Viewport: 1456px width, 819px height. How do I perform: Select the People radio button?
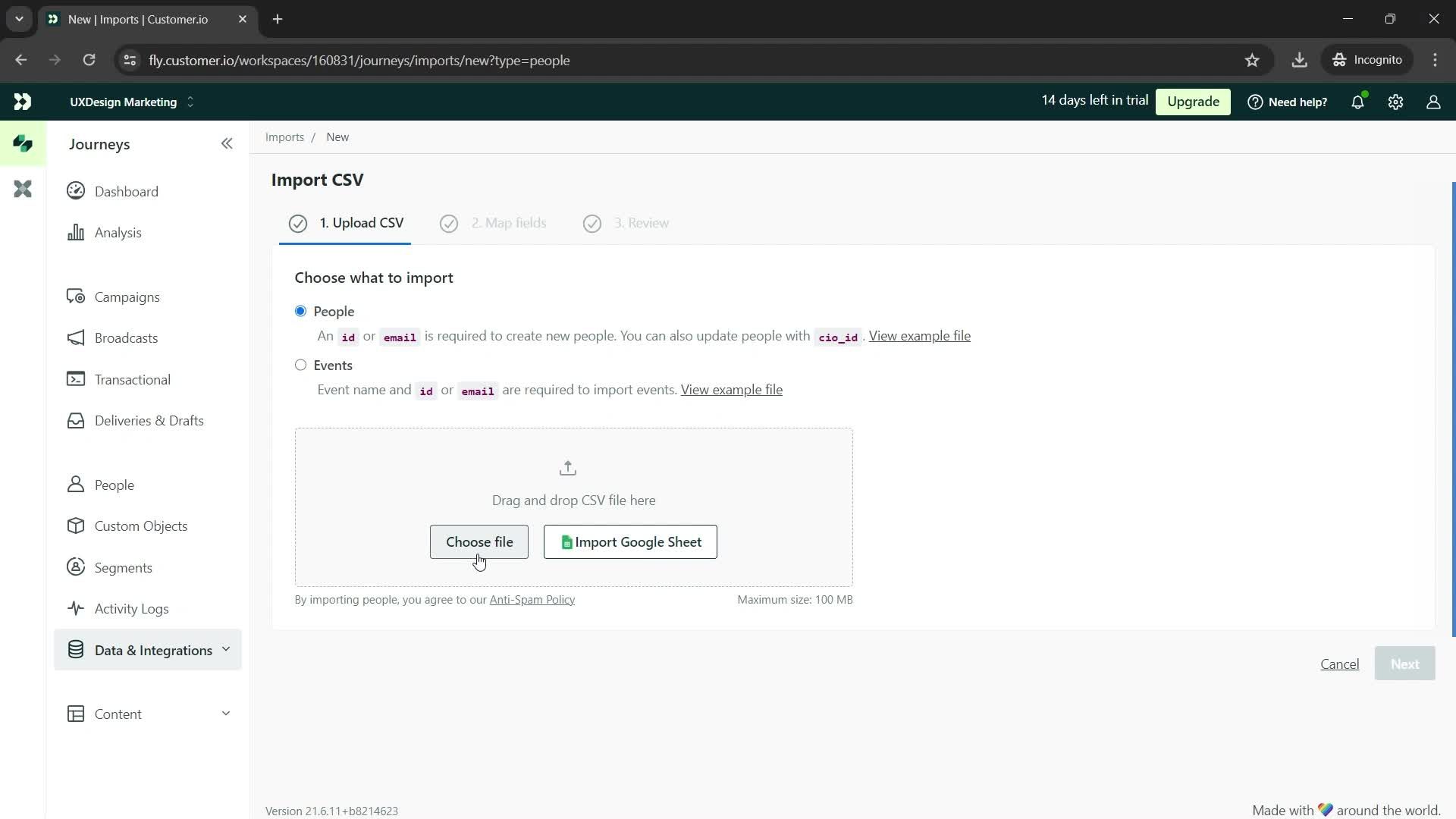[x=300, y=311]
